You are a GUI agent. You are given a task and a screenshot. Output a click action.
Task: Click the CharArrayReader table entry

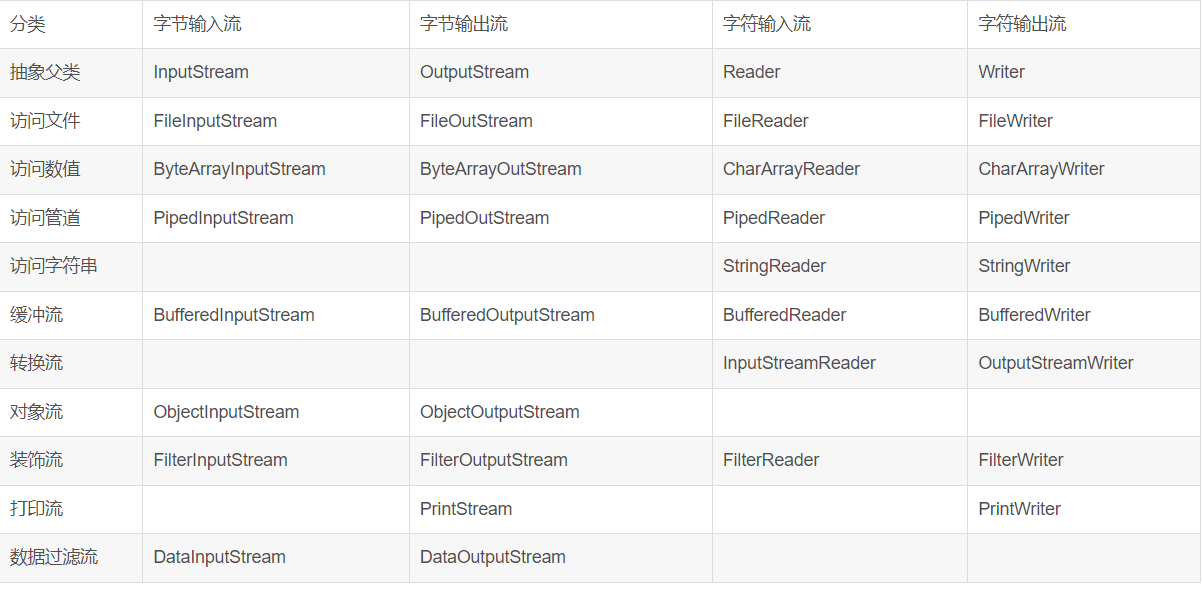click(x=839, y=169)
